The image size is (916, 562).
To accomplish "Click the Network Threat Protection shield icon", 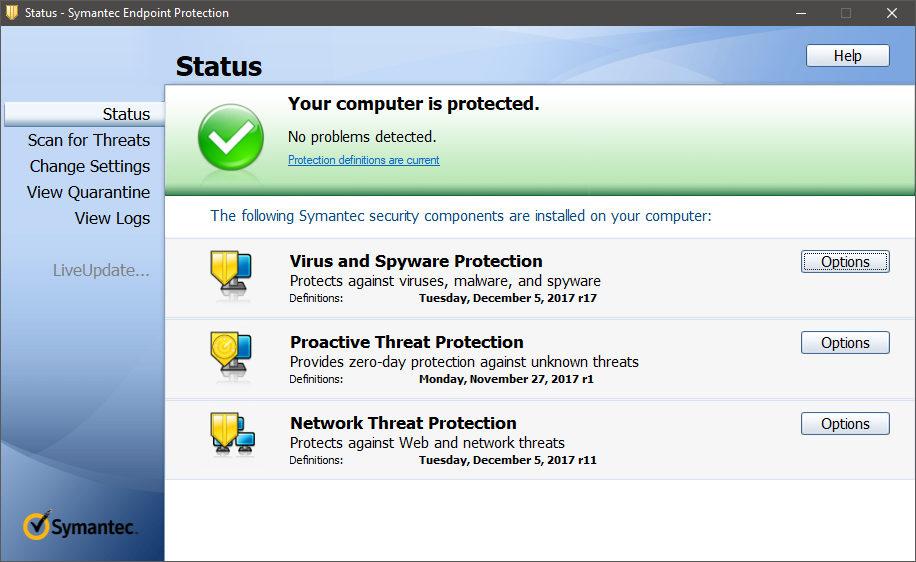I will tap(233, 434).
